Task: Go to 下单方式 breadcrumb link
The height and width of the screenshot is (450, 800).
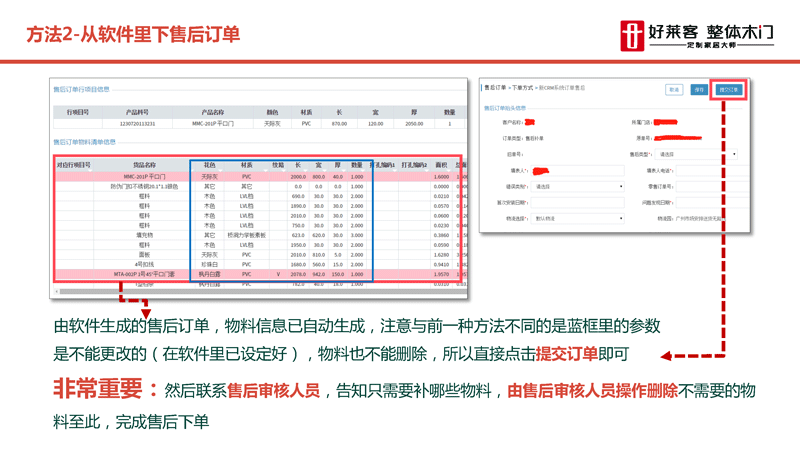Action: click(523, 88)
